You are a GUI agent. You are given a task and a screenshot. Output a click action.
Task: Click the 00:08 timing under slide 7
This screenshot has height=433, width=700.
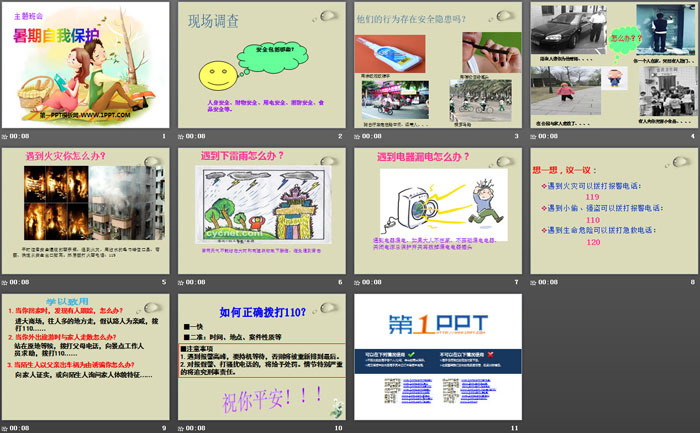coord(371,282)
